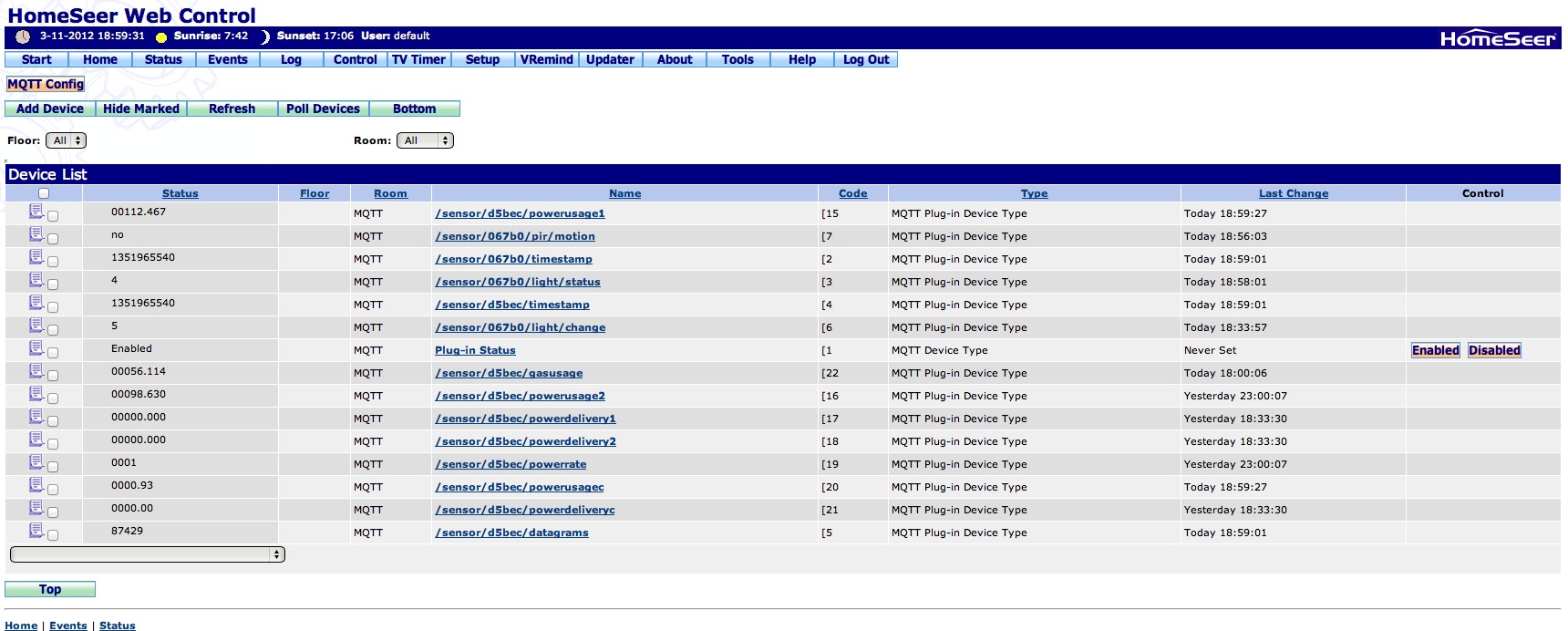Open device icon for powerdelivery2 row

[x=36, y=440]
